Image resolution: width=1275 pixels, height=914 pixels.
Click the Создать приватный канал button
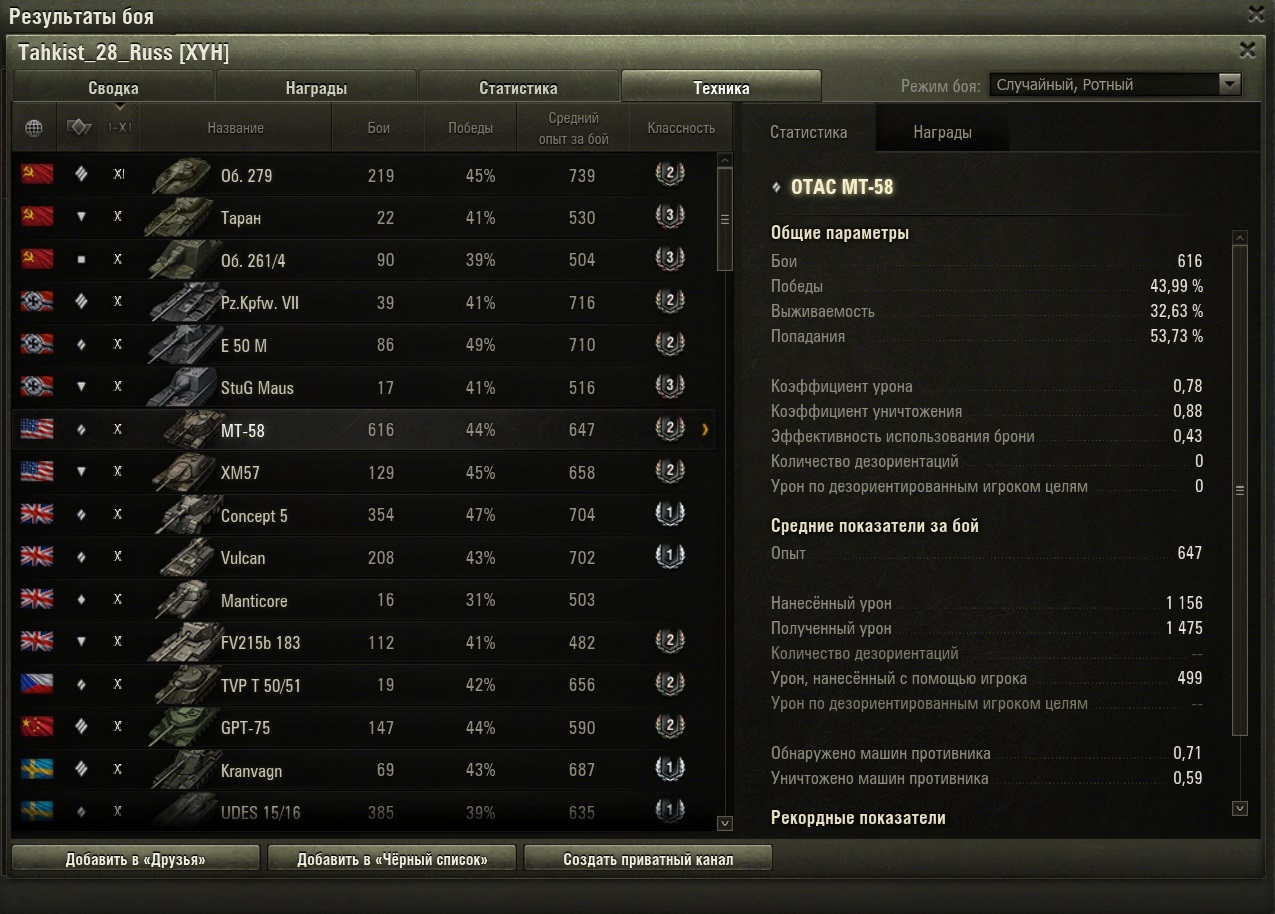click(x=648, y=859)
